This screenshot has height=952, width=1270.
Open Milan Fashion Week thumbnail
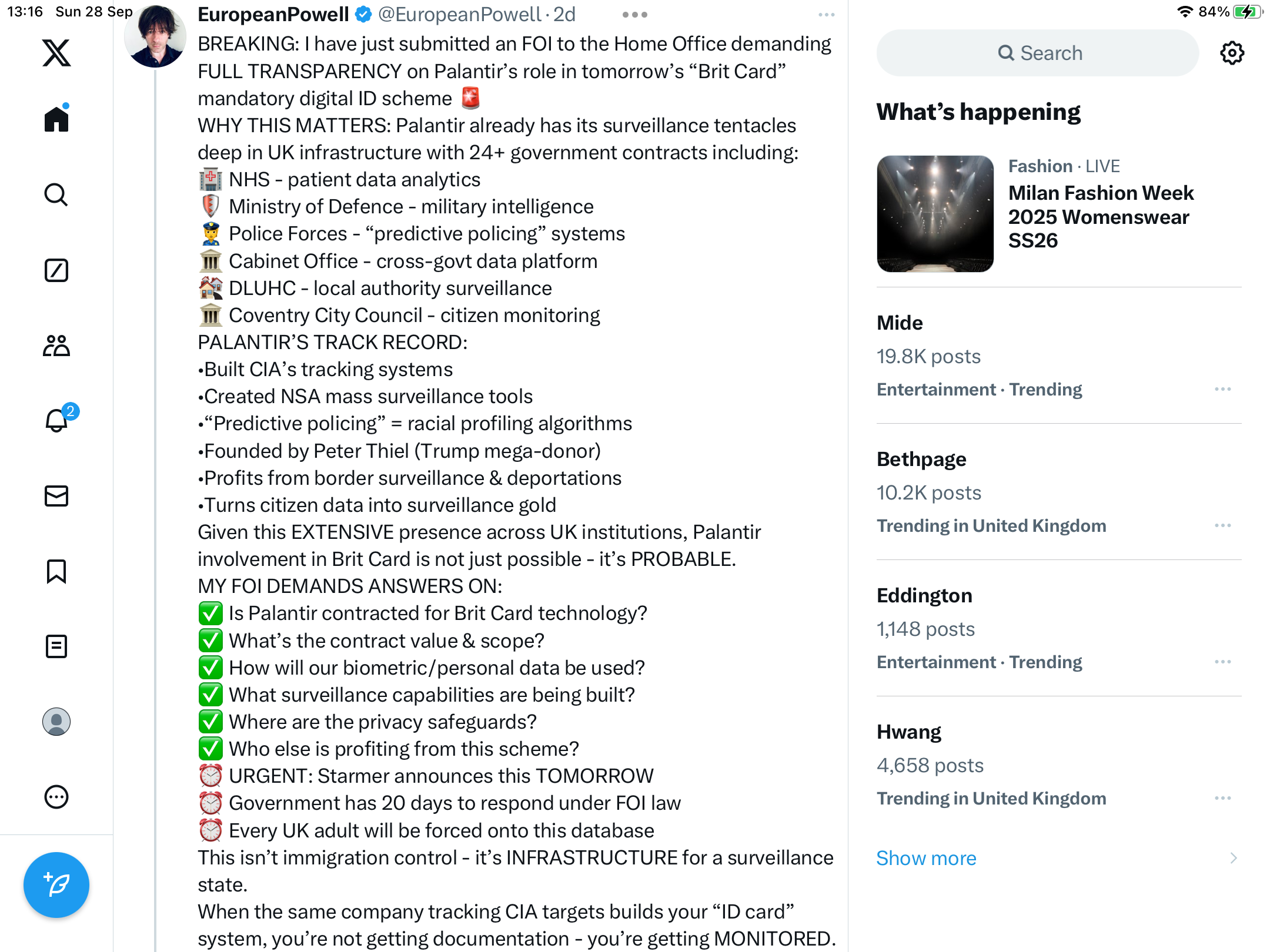point(935,214)
